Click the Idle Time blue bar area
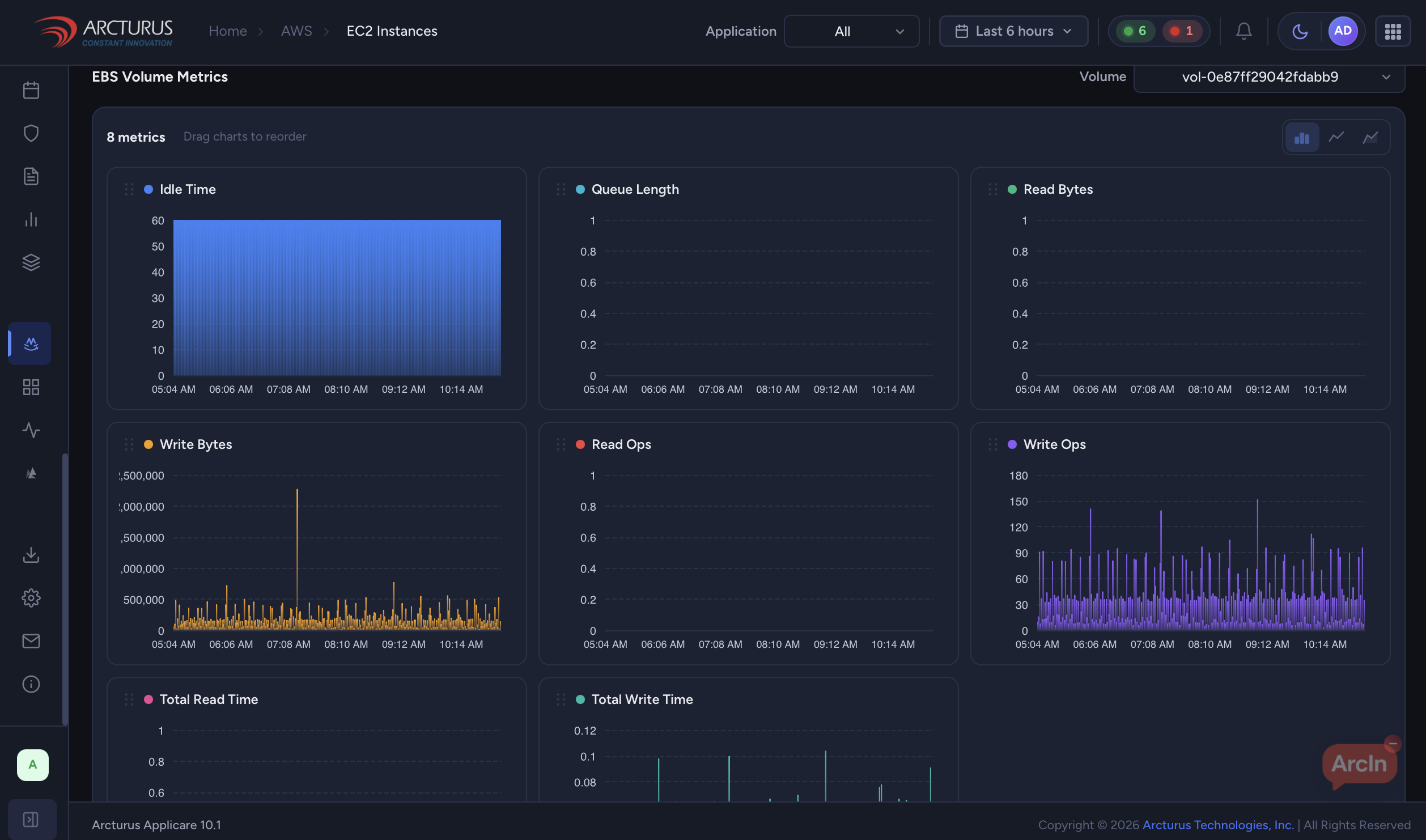This screenshot has height=840, width=1426. 337,298
